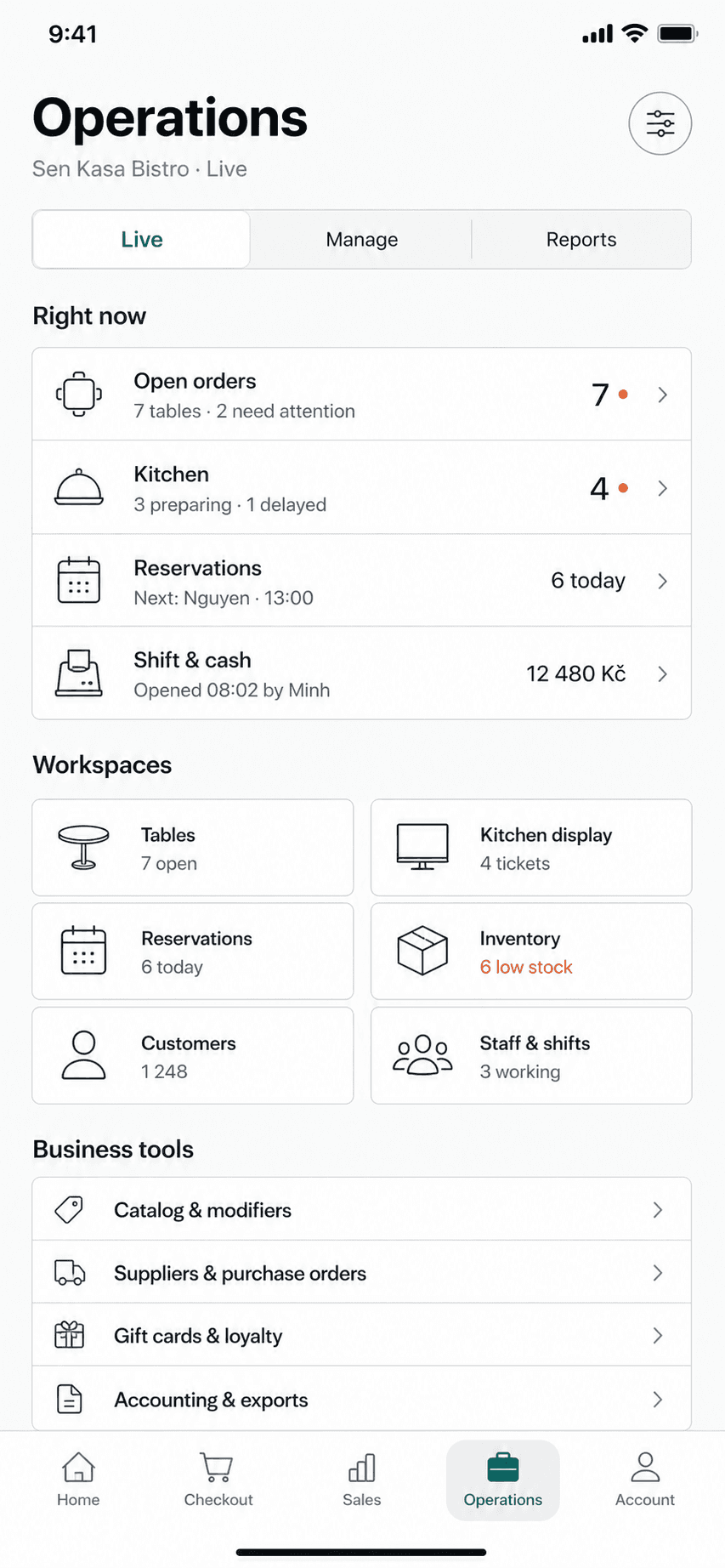Tap the Shift & cash register icon
The width and height of the screenshot is (725, 1568).
pyautogui.click(x=79, y=673)
